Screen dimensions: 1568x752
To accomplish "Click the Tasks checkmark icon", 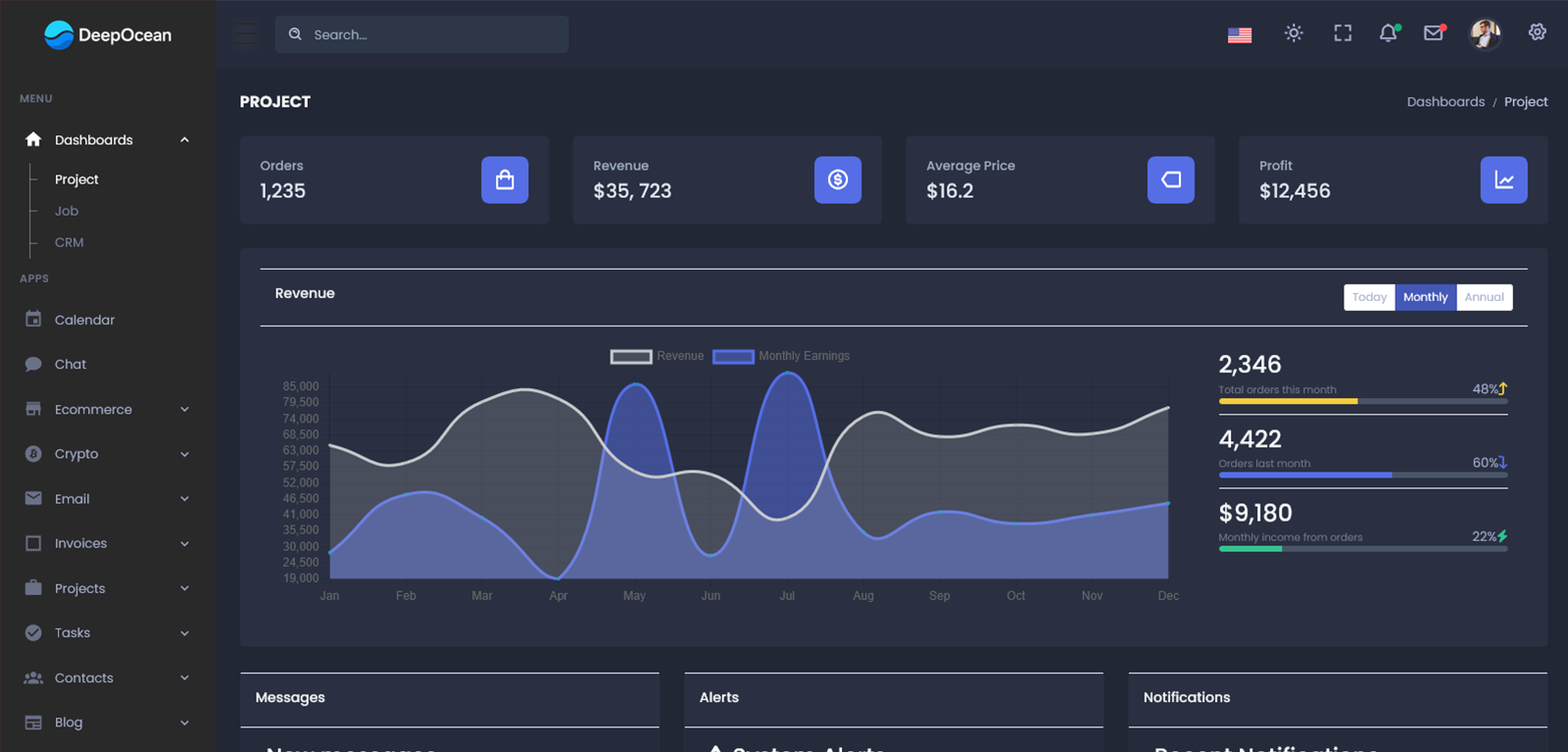I will pos(33,632).
